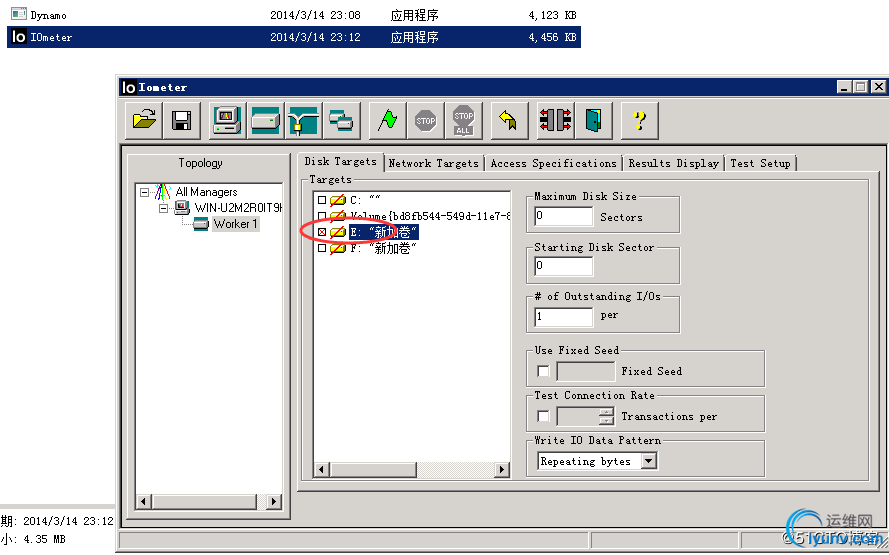Increase Transactions per connection spinner up

click(607, 412)
